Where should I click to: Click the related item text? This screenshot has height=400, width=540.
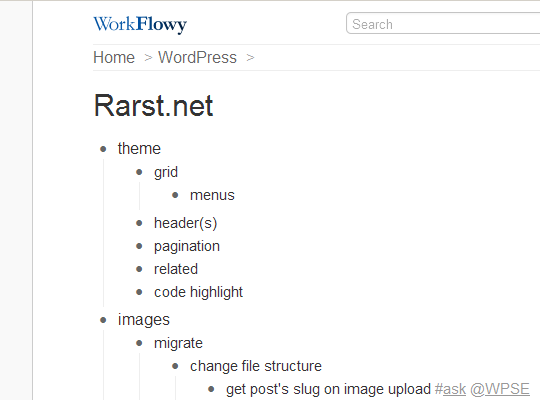[176, 269]
